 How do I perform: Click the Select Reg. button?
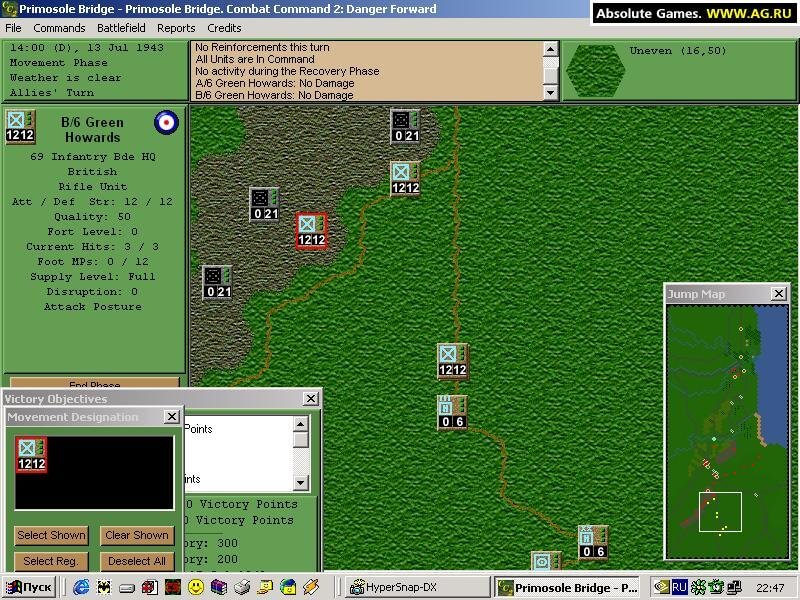[51, 561]
